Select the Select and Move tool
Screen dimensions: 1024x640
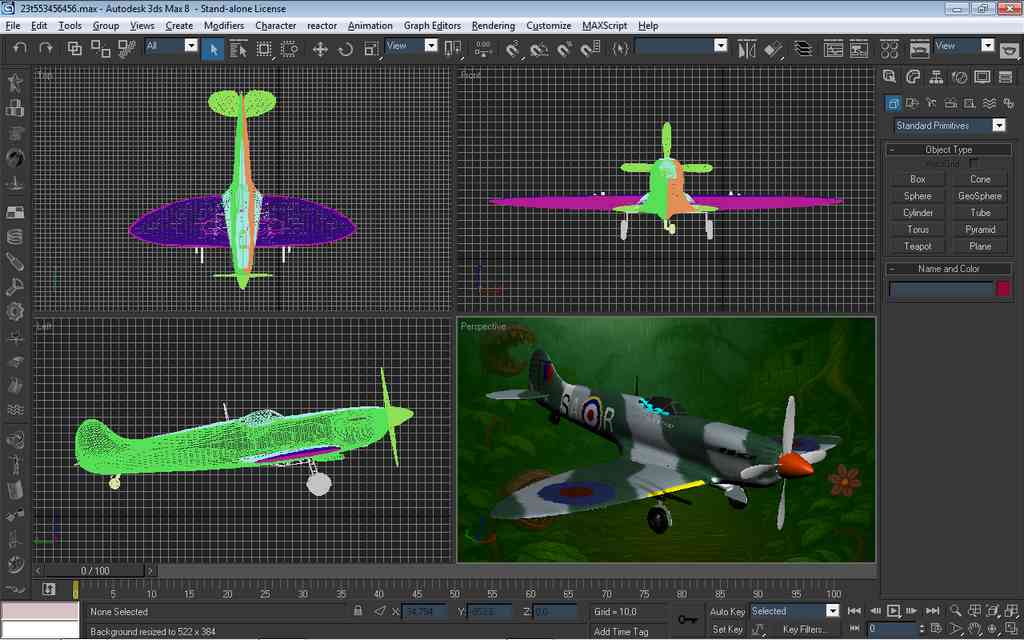[x=320, y=48]
